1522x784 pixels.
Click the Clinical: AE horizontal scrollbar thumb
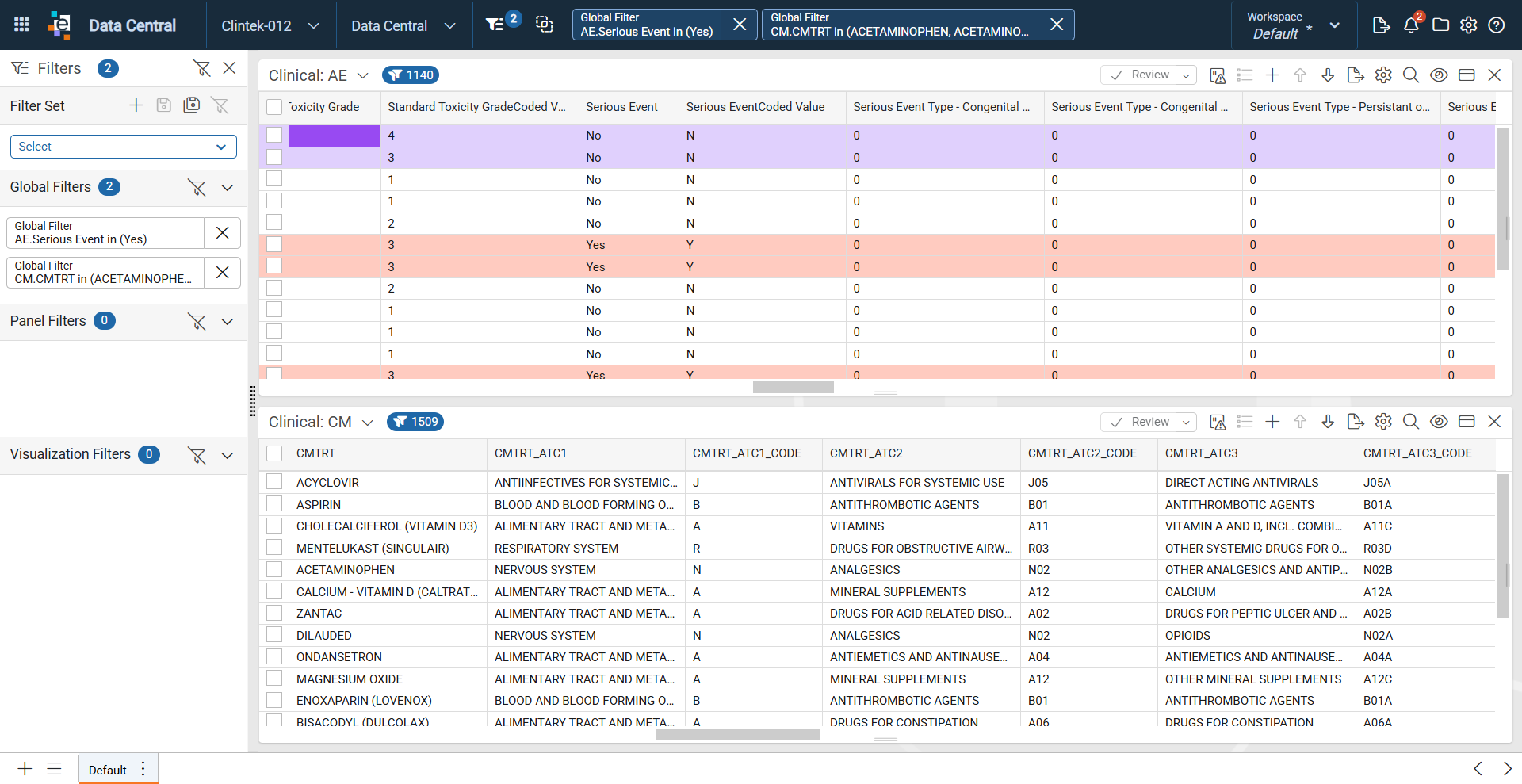[793, 388]
